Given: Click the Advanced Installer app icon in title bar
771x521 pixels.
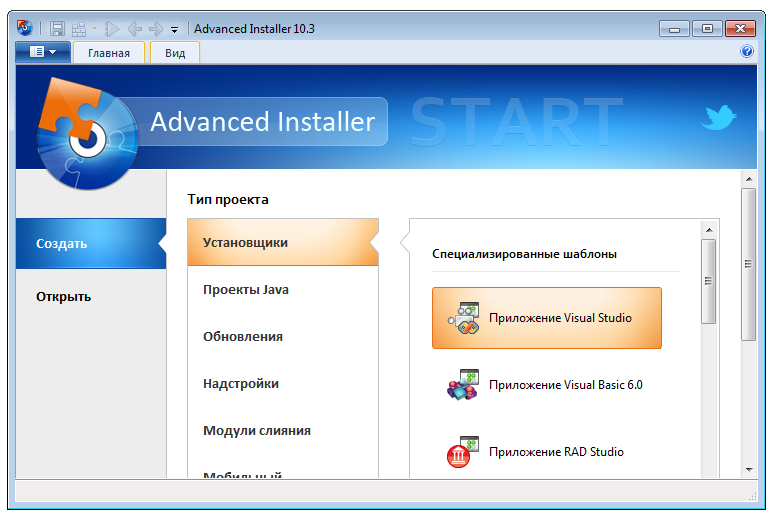Looking at the screenshot, I should coord(24,28).
